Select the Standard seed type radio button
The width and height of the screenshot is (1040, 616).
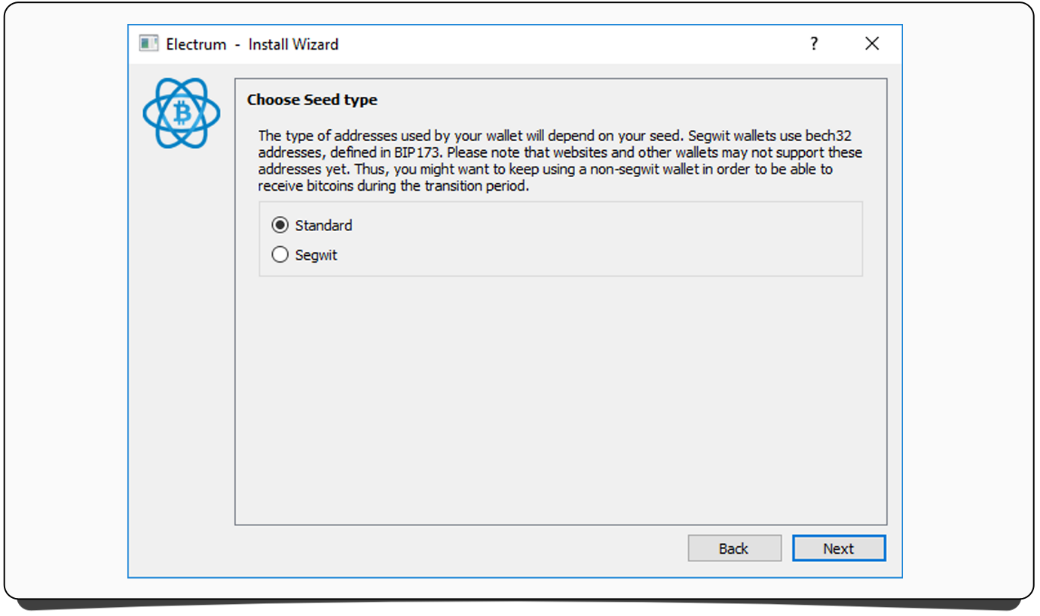coord(280,225)
